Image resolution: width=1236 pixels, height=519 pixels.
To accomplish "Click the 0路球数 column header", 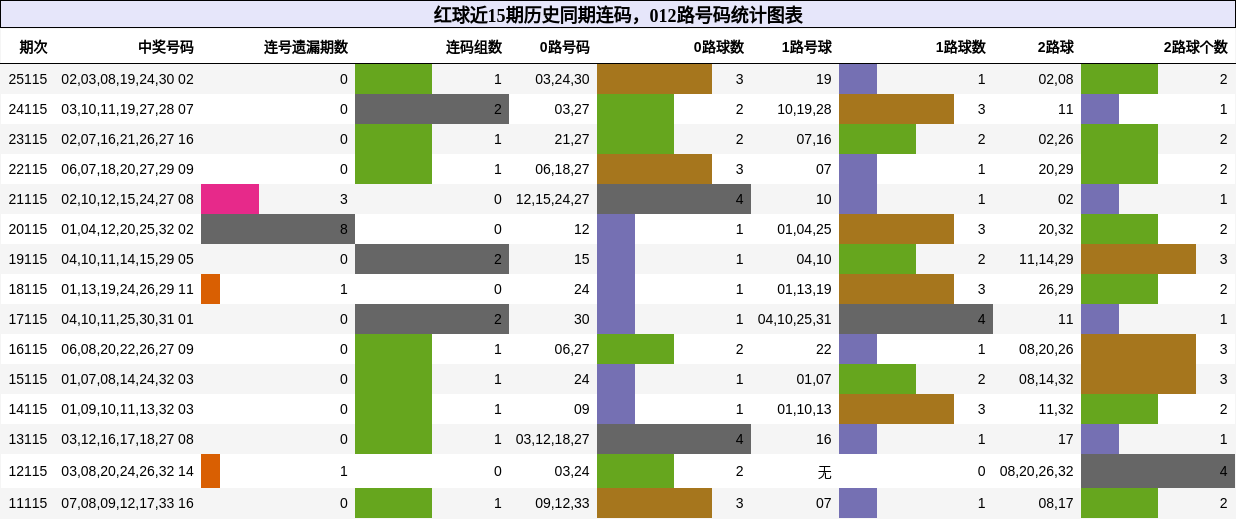I will [719, 47].
